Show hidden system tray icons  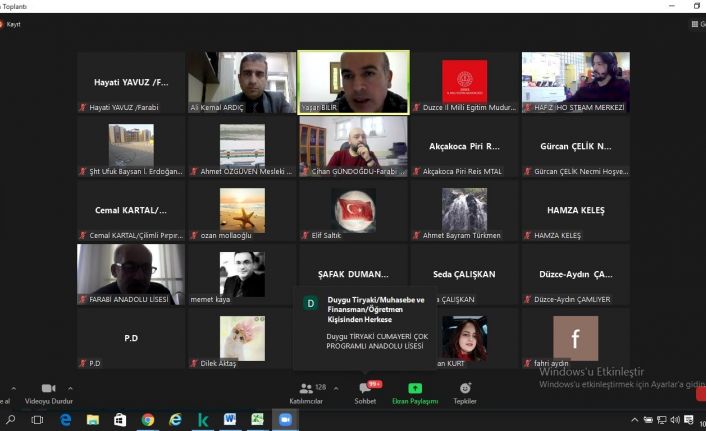coord(634,420)
